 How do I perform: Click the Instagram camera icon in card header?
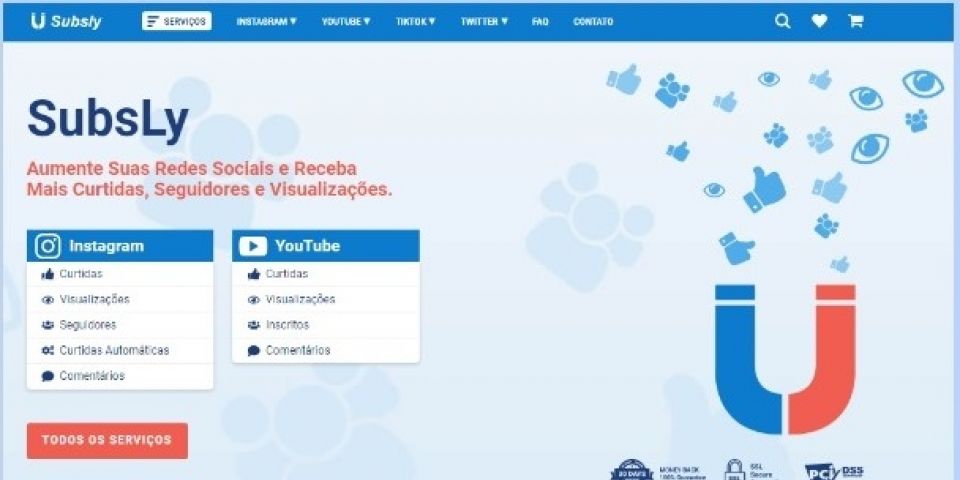(x=48, y=246)
